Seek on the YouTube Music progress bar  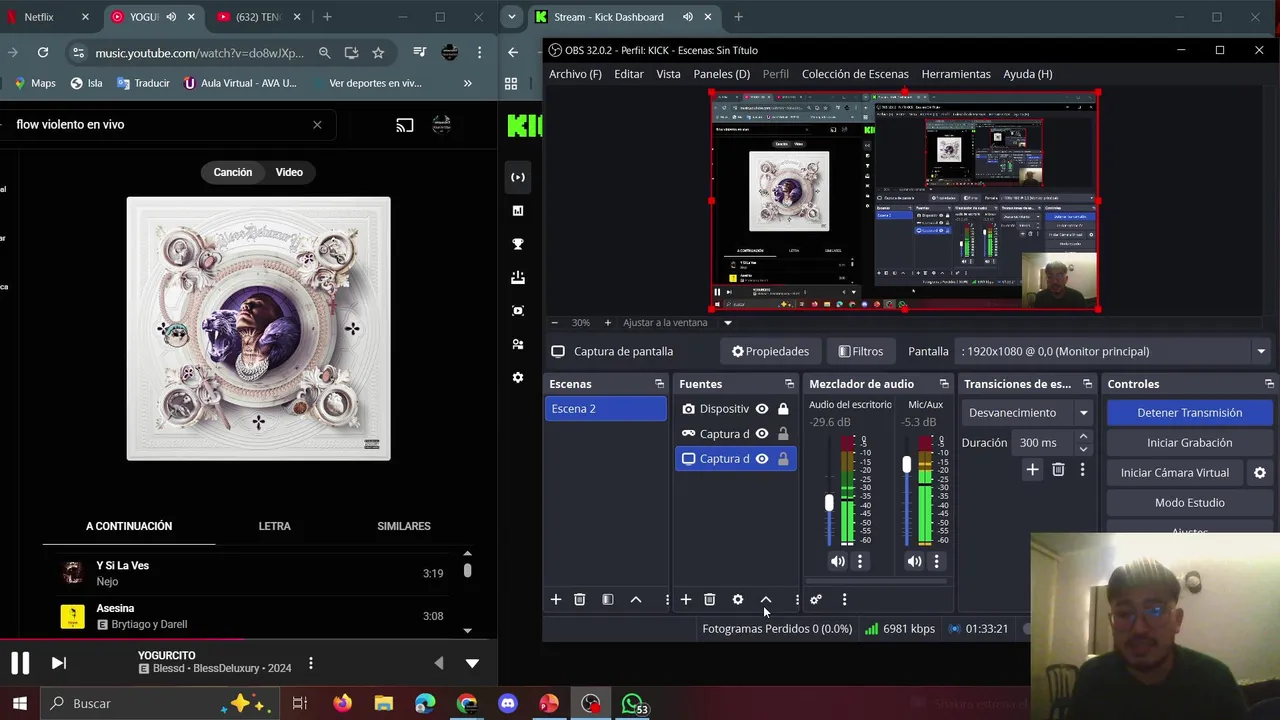click(x=249, y=639)
